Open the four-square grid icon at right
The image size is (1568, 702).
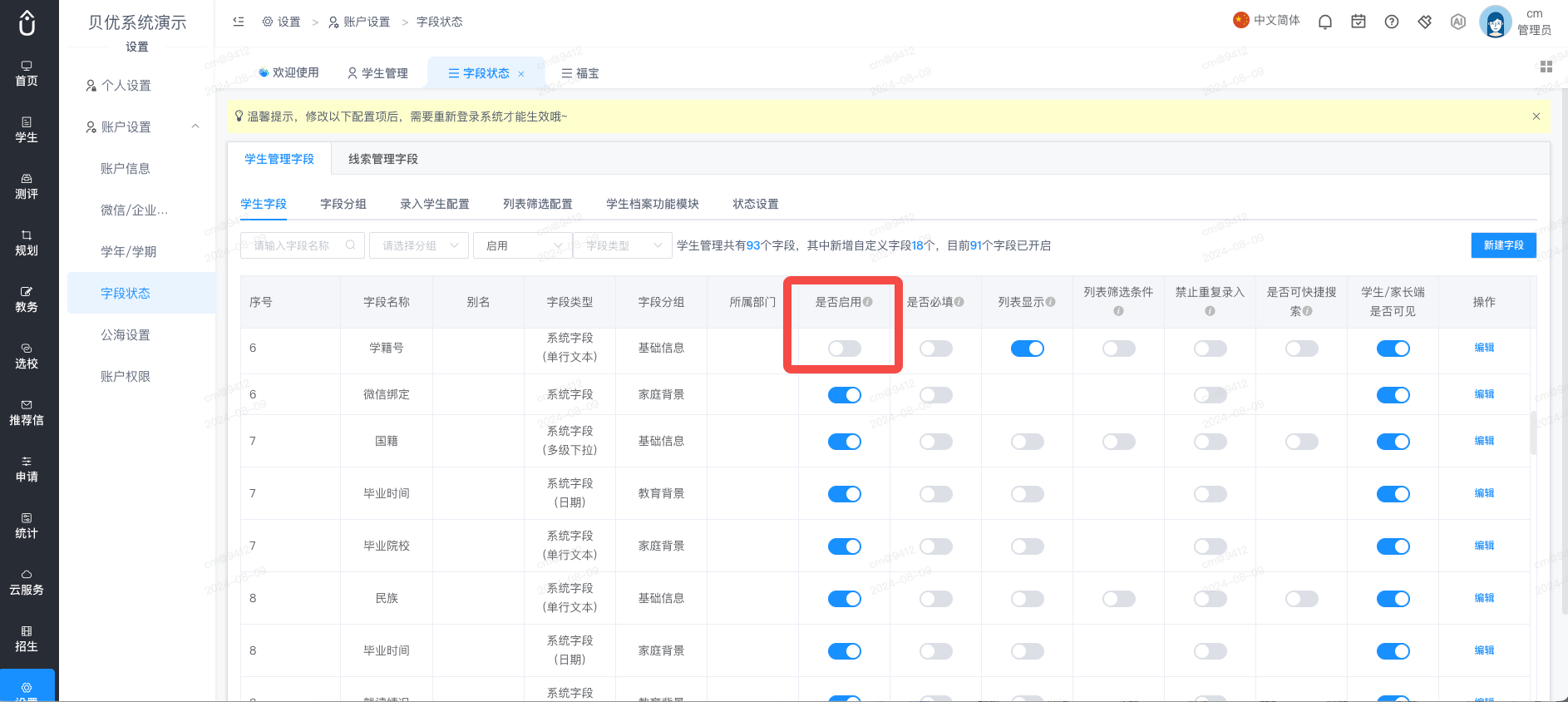click(x=1546, y=67)
